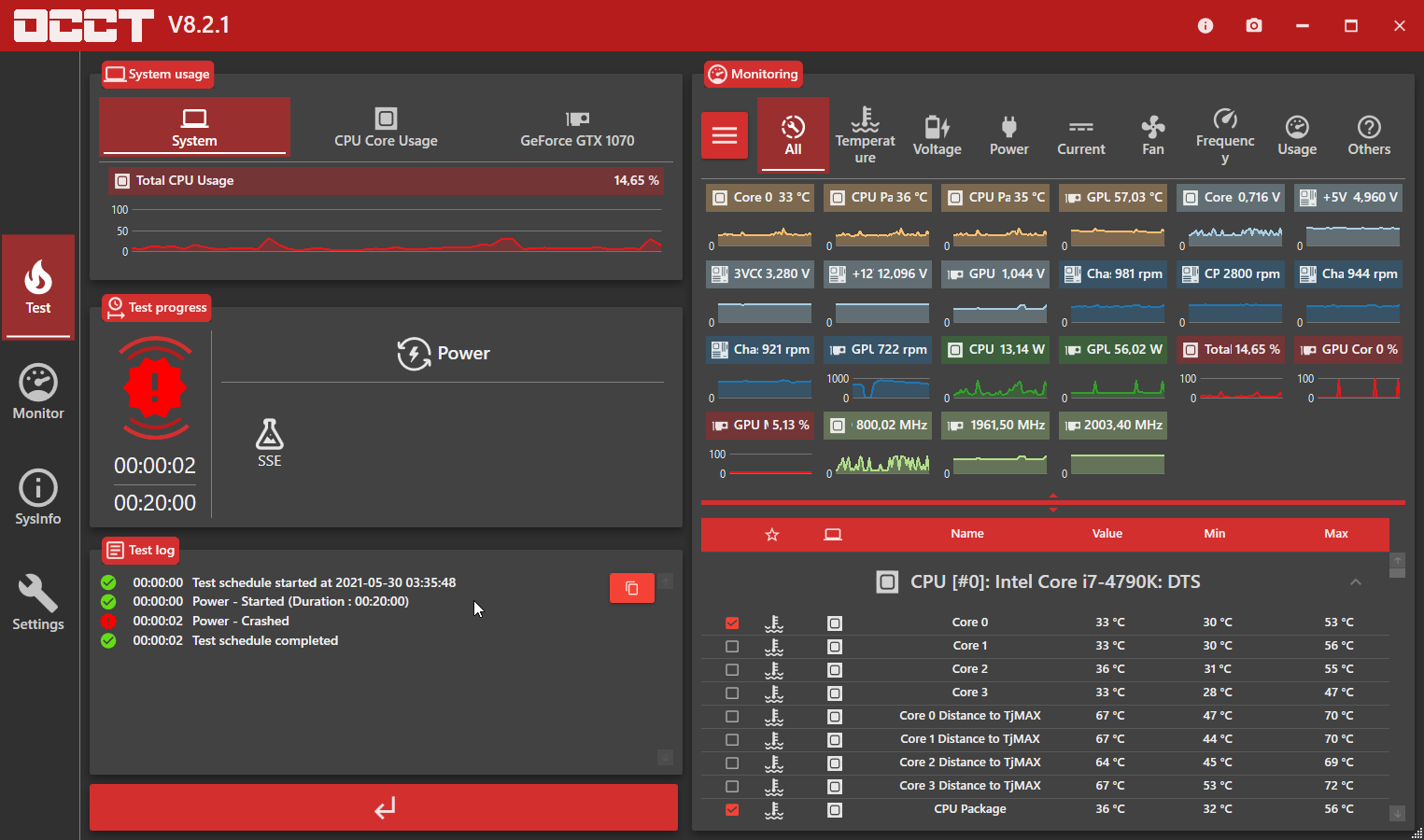Image resolution: width=1424 pixels, height=840 pixels.
Task: Select the Frequency monitoring filter tab
Action: pyautogui.click(x=1225, y=134)
